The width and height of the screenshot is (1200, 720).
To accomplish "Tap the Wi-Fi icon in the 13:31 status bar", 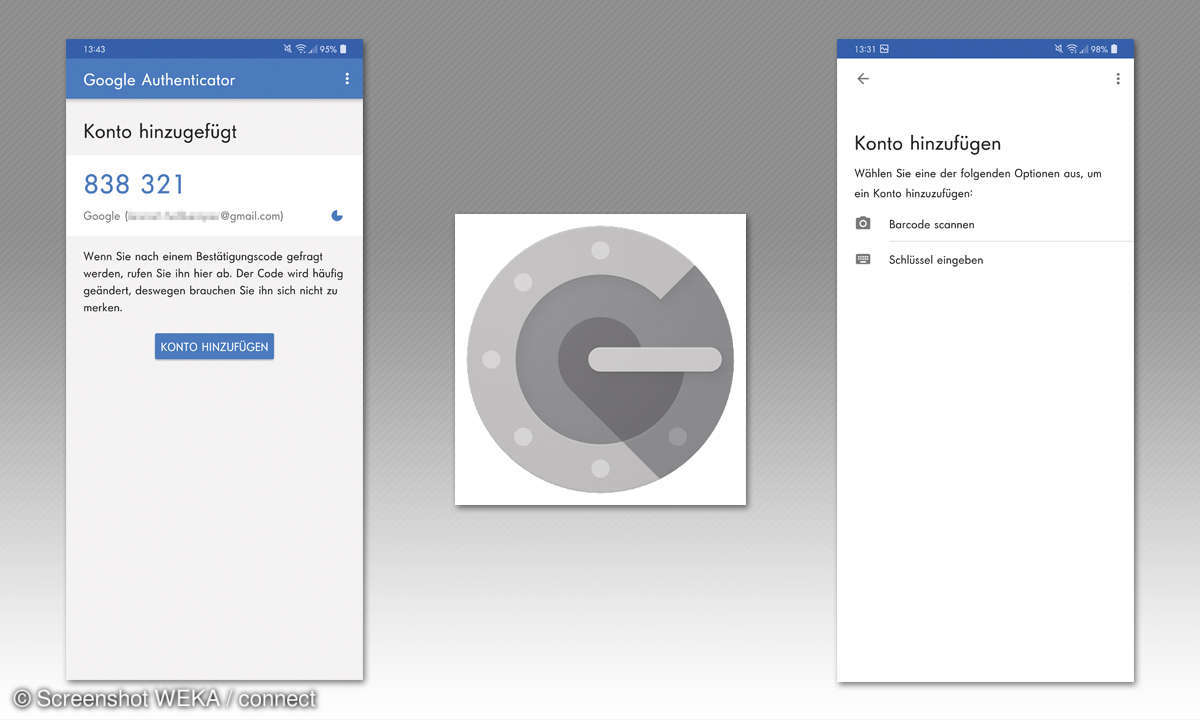I will [1072, 49].
